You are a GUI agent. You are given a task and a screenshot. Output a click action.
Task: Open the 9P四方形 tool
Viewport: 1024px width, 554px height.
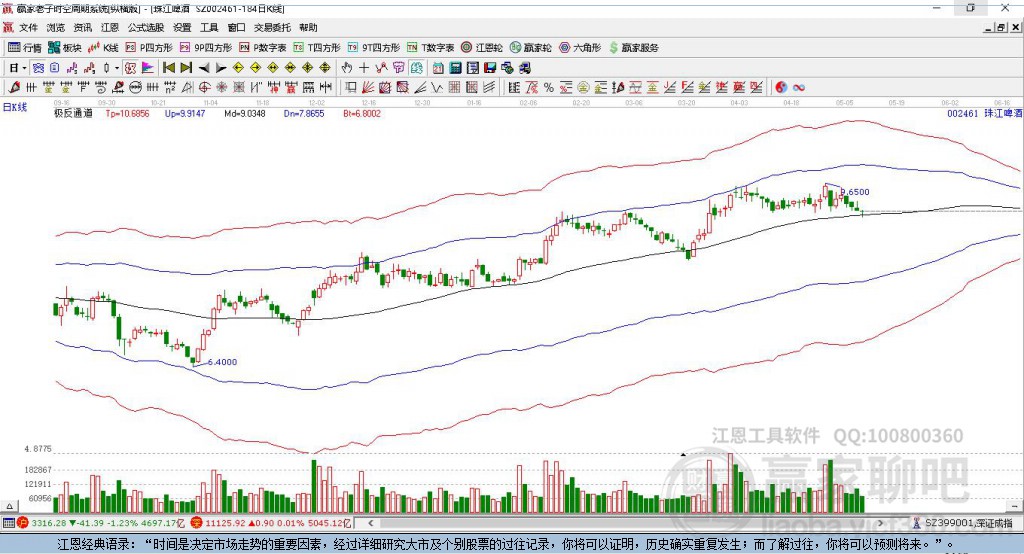(206, 48)
